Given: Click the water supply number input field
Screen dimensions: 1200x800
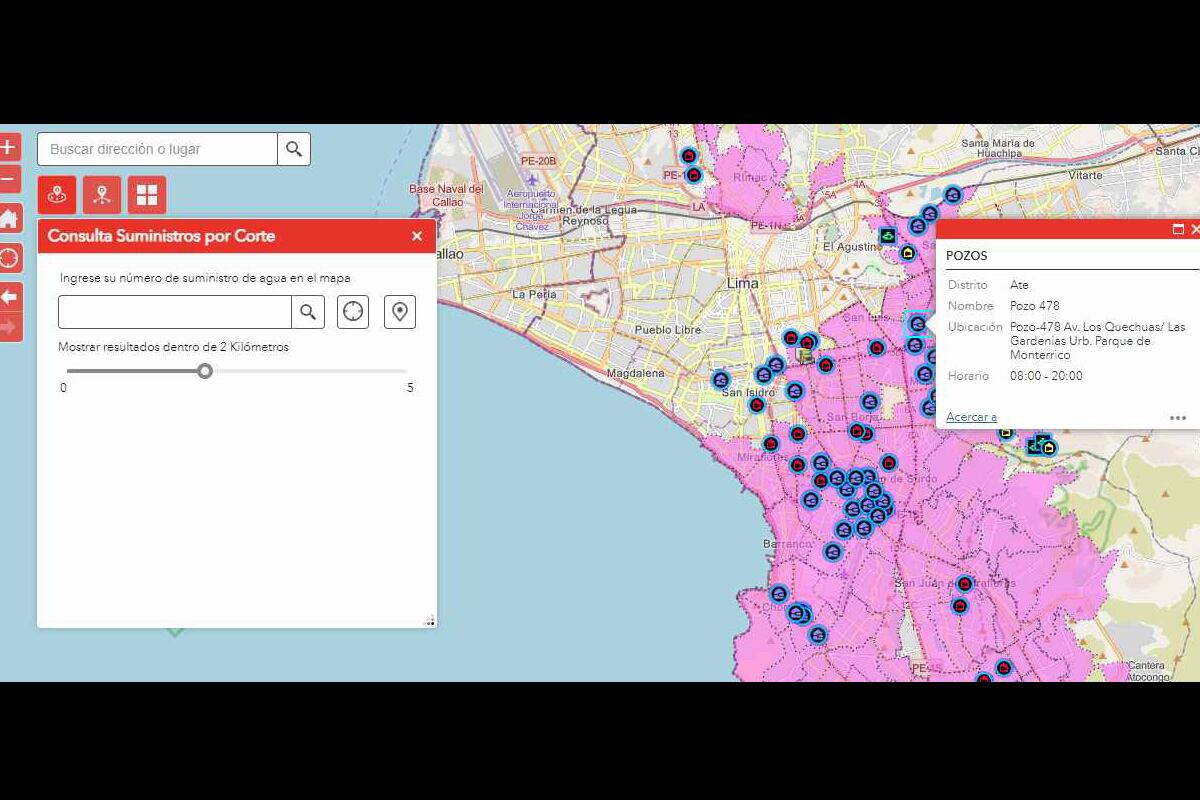Looking at the screenshot, I should click(175, 312).
